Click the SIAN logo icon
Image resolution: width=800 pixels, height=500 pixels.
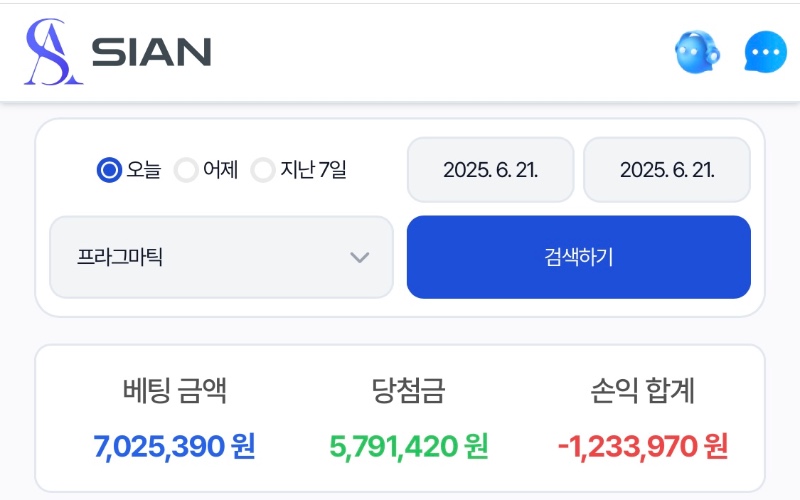[x=53, y=52]
